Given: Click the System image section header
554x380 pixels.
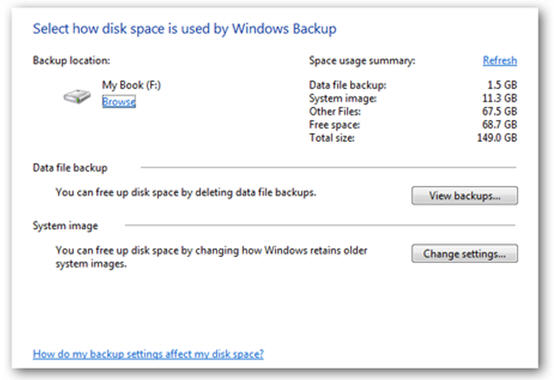Looking at the screenshot, I should pyautogui.click(x=65, y=226).
